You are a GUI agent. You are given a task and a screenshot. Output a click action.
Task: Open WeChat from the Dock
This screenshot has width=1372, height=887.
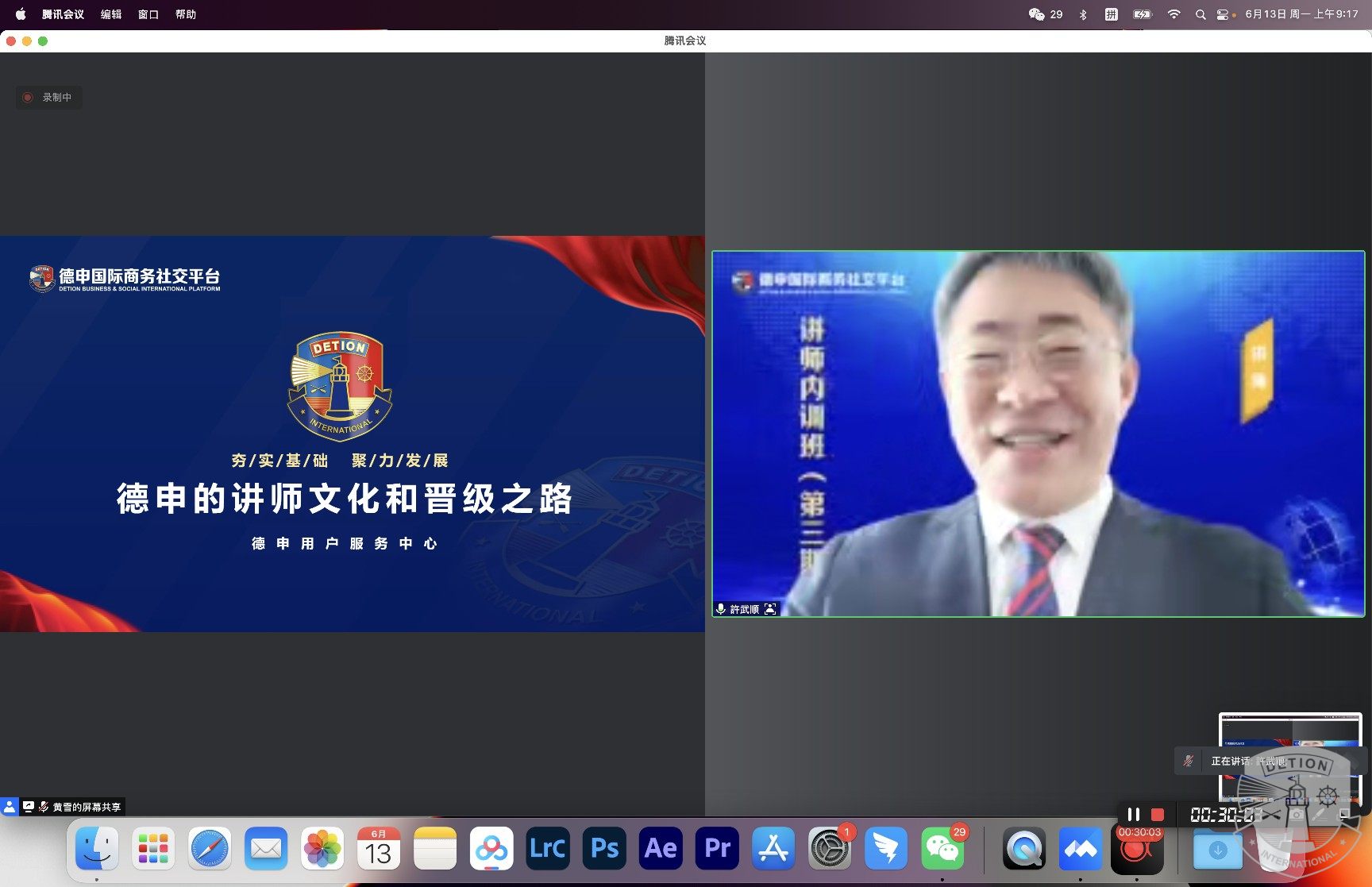[x=942, y=849]
